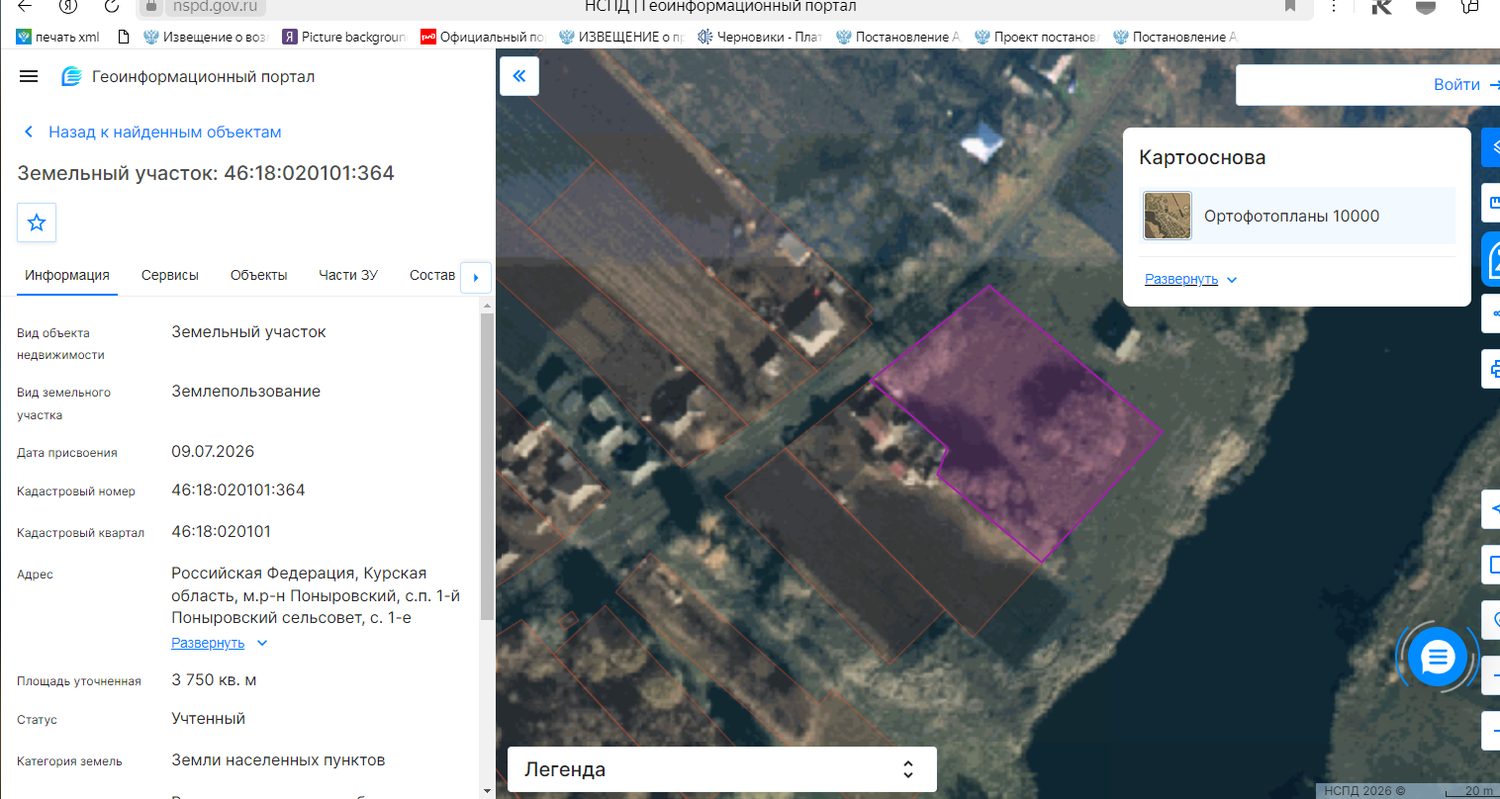The width and height of the screenshot is (1500, 799).
Task: Switch to the Части ЗУ tab
Action: pyautogui.click(x=348, y=275)
